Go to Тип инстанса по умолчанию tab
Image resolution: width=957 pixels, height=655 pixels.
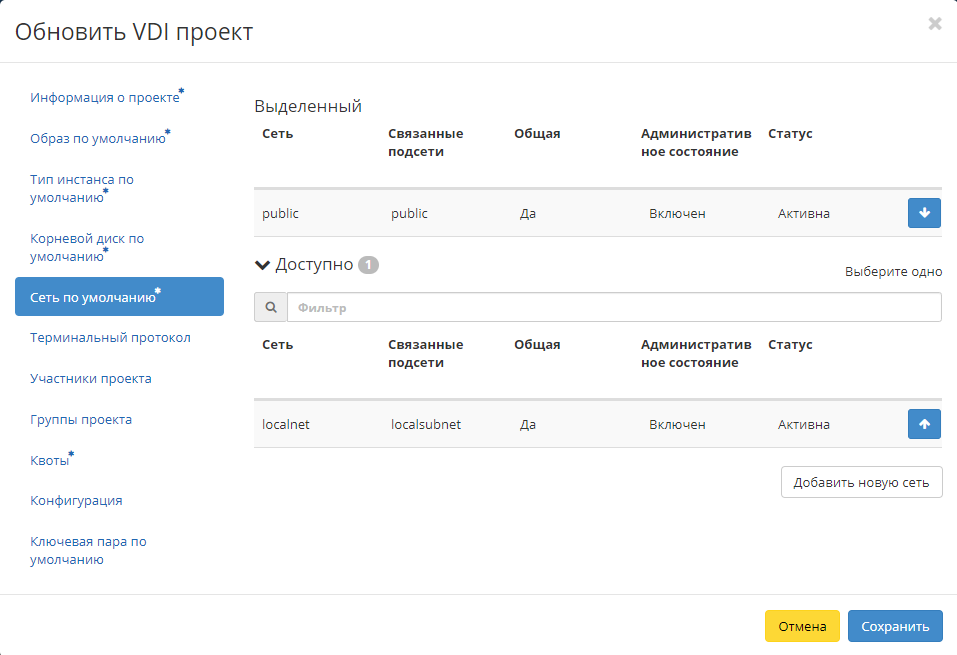[82, 188]
